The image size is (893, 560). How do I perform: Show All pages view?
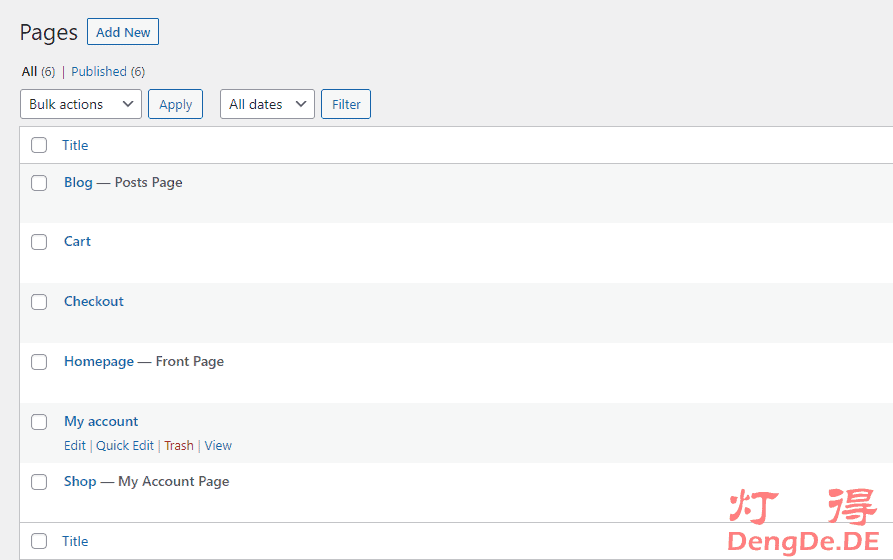click(29, 72)
